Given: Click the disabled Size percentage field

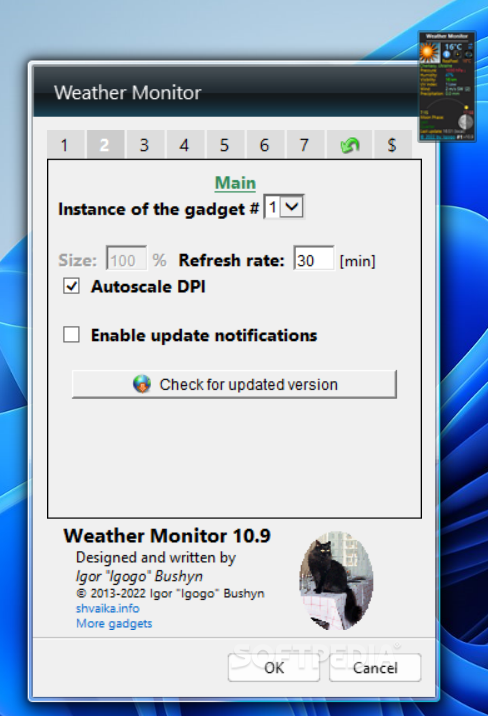Looking at the screenshot, I should [126, 259].
